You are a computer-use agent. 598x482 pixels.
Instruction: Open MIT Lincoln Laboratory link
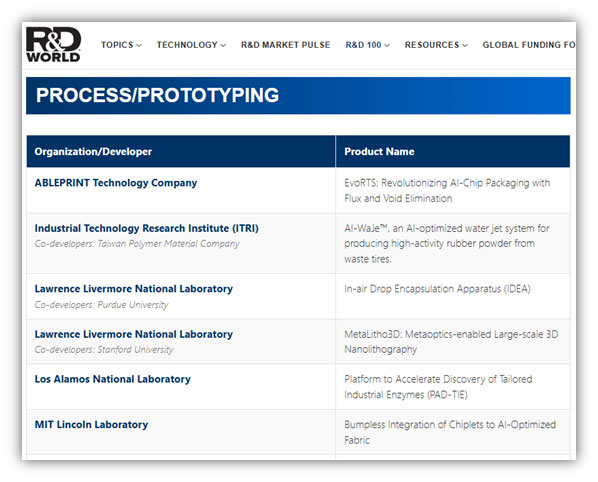91,424
